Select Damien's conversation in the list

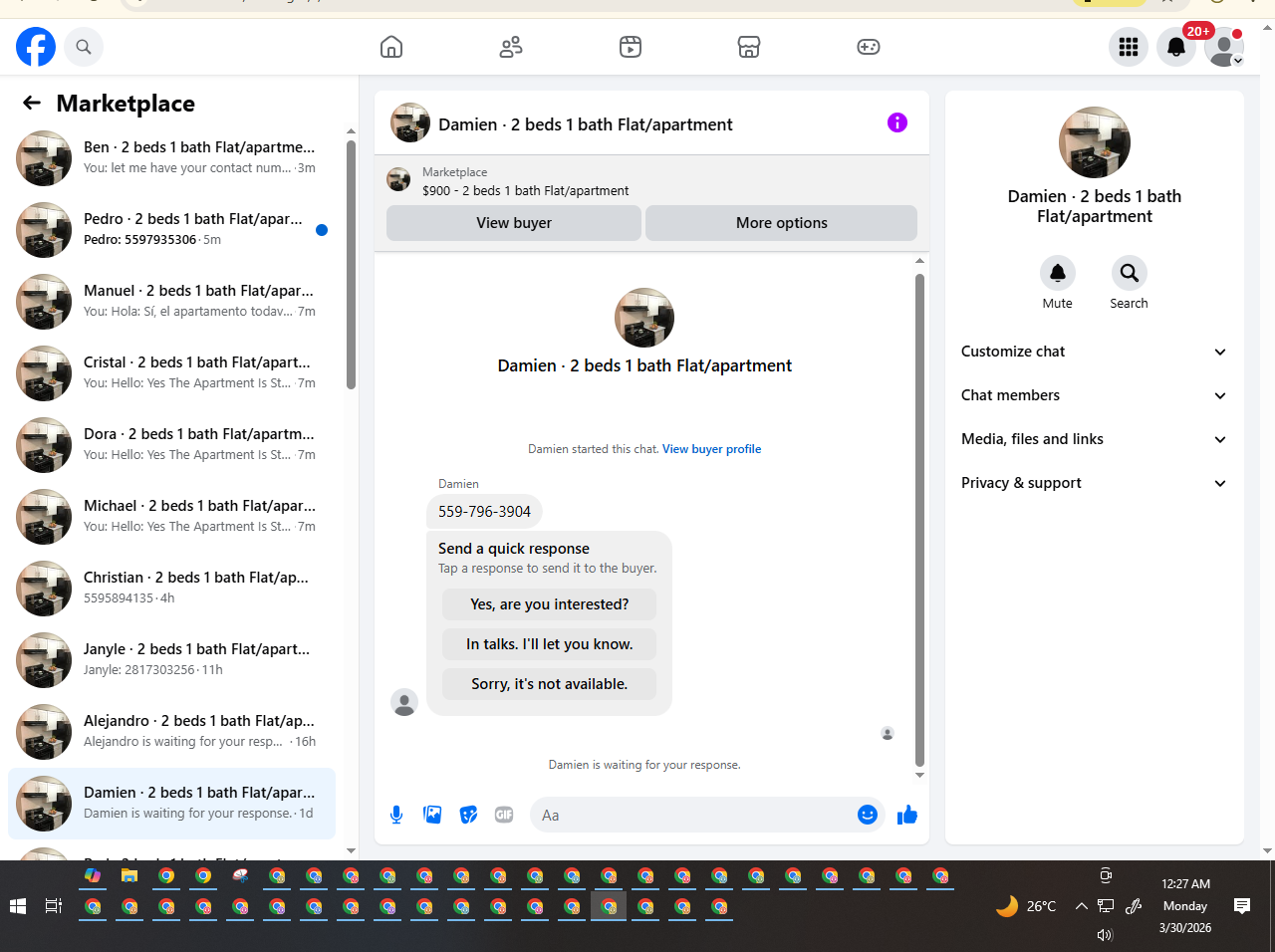(172, 804)
